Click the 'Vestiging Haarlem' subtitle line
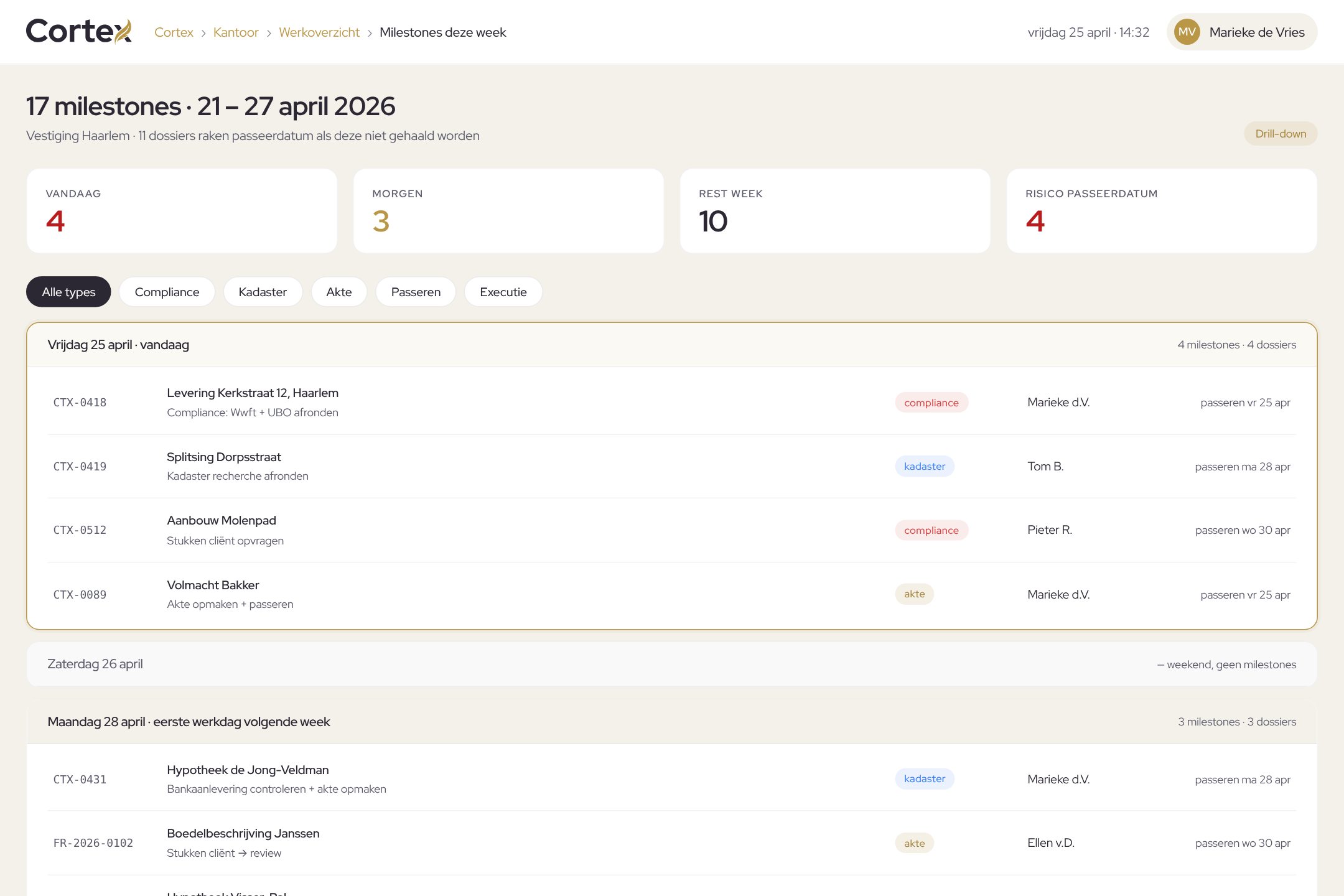1344x896 pixels. [253, 136]
